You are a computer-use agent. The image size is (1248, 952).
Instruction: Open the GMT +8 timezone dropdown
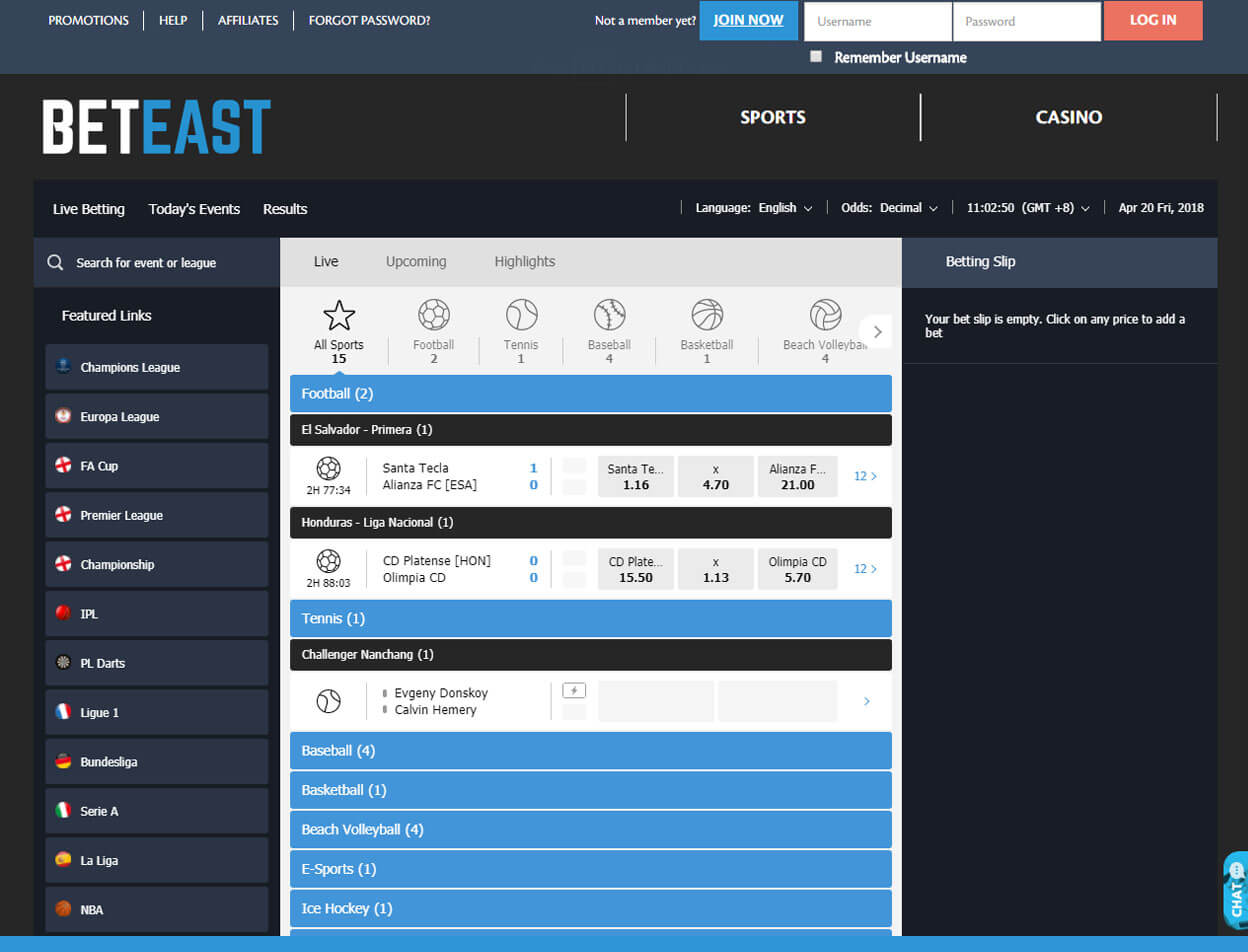point(1028,208)
